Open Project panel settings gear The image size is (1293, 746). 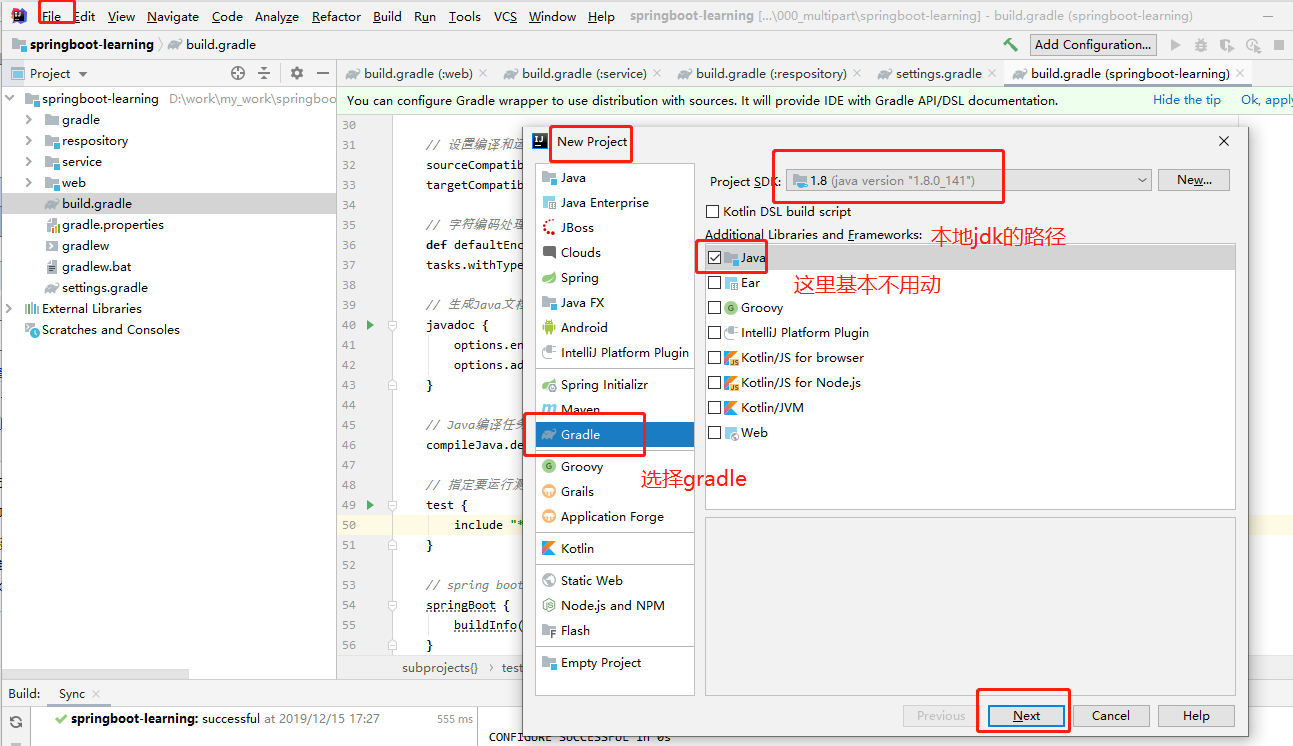pyautogui.click(x=297, y=73)
